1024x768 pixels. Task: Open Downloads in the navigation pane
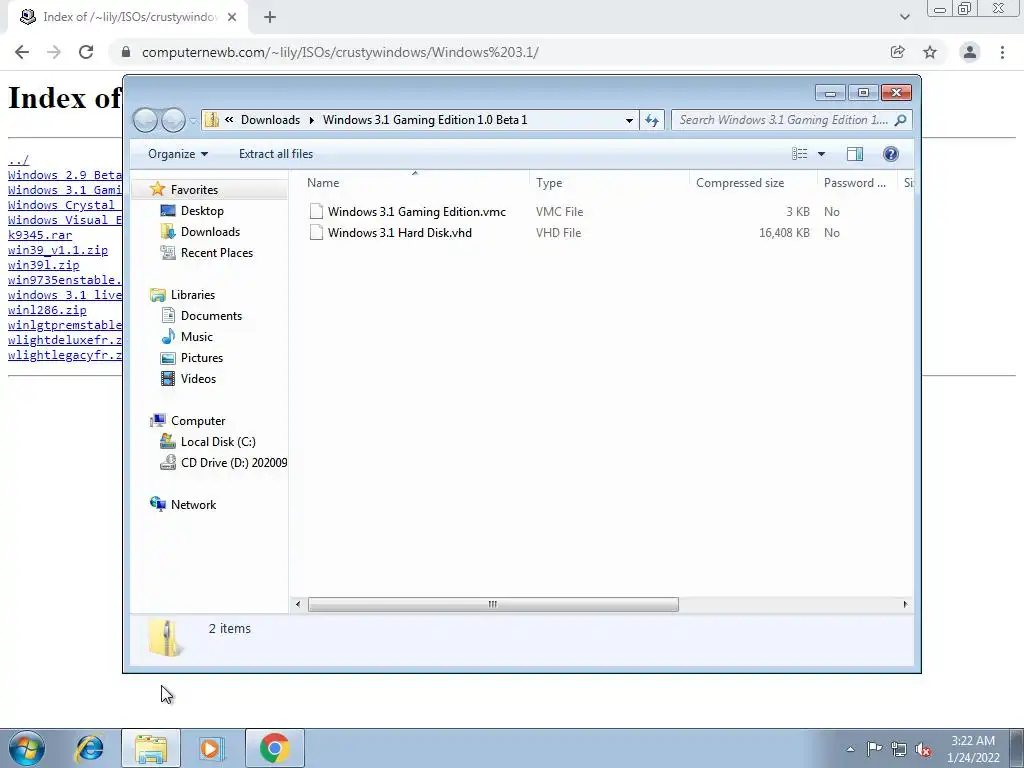click(210, 232)
